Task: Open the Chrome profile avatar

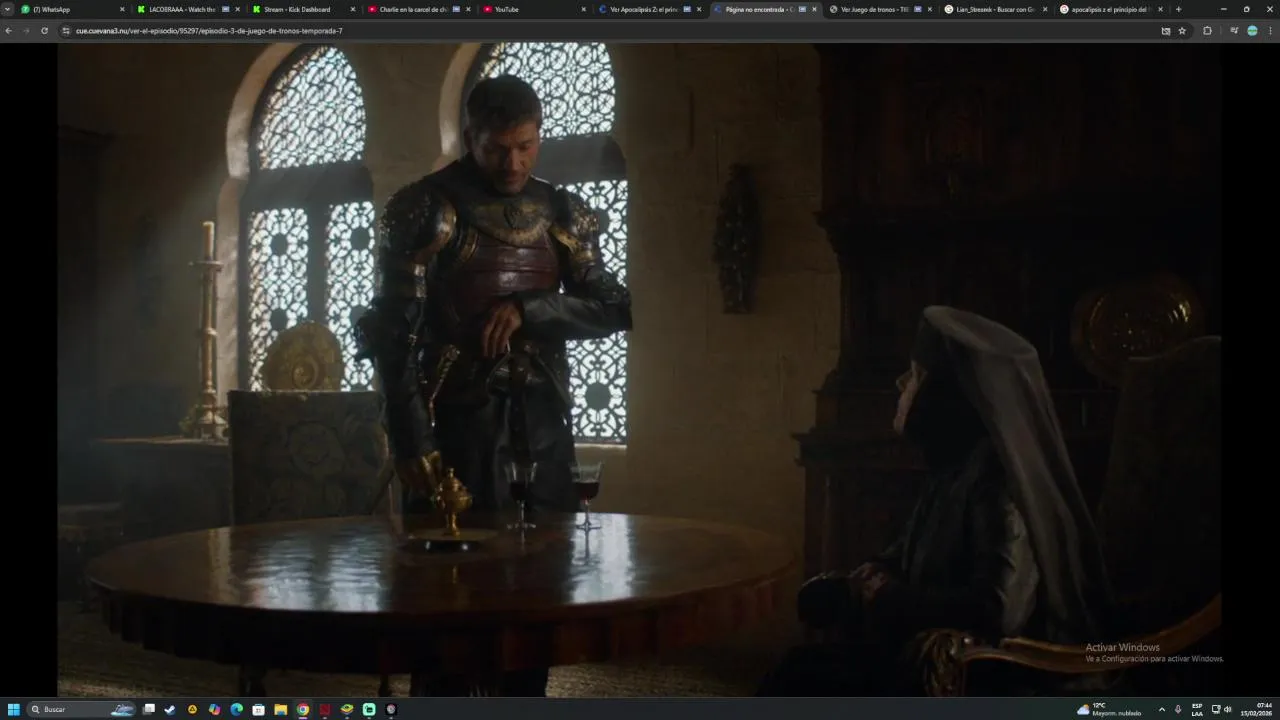Action: click(x=1252, y=31)
